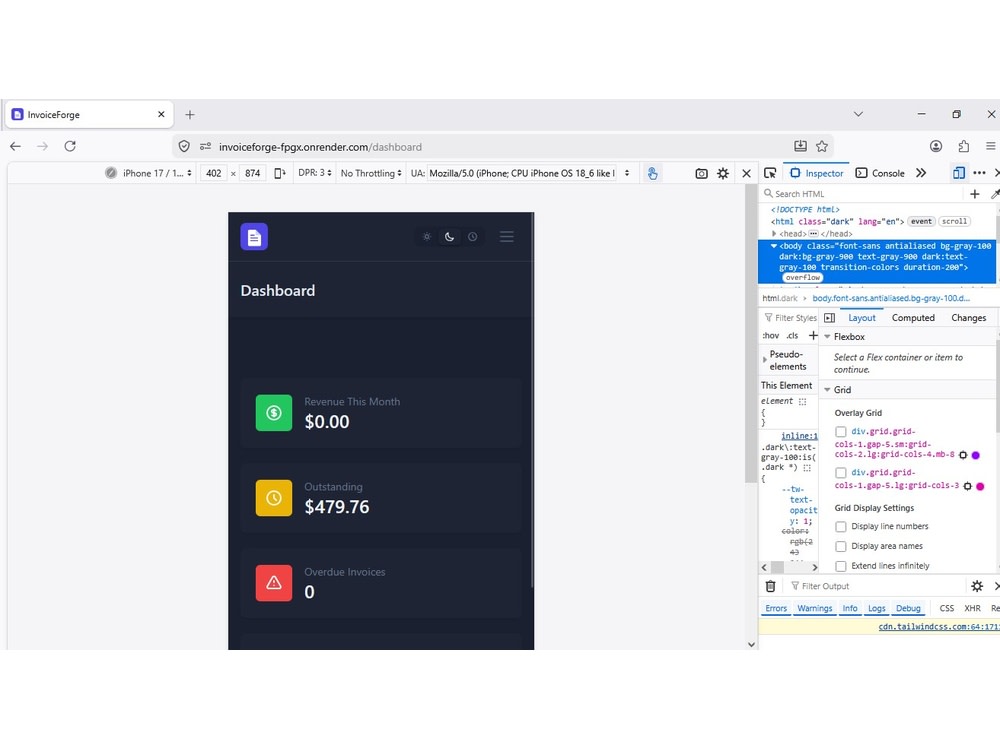Viewport: 1000px width, 750px height.
Task: Click the :hov button
Action: pos(770,335)
